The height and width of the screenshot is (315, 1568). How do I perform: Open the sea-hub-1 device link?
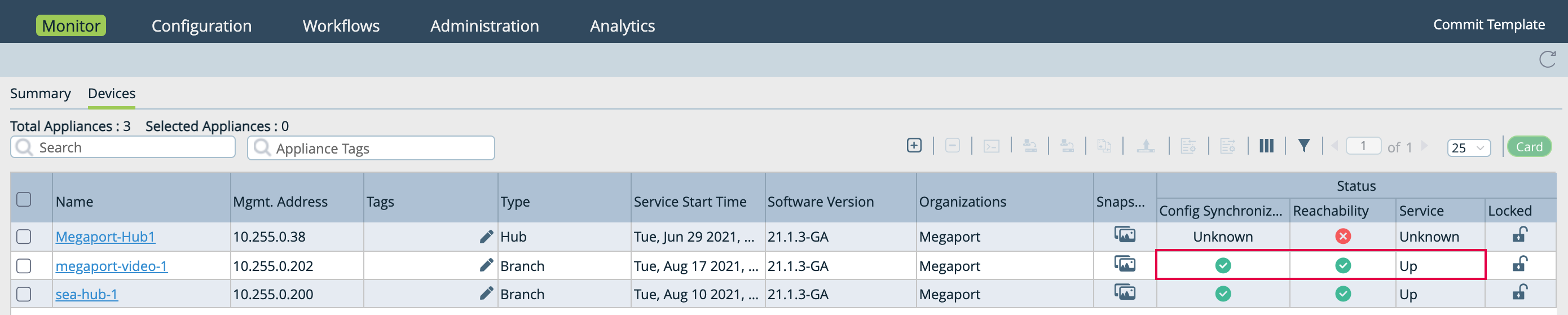pyautogui.click(x=86, y=294)
